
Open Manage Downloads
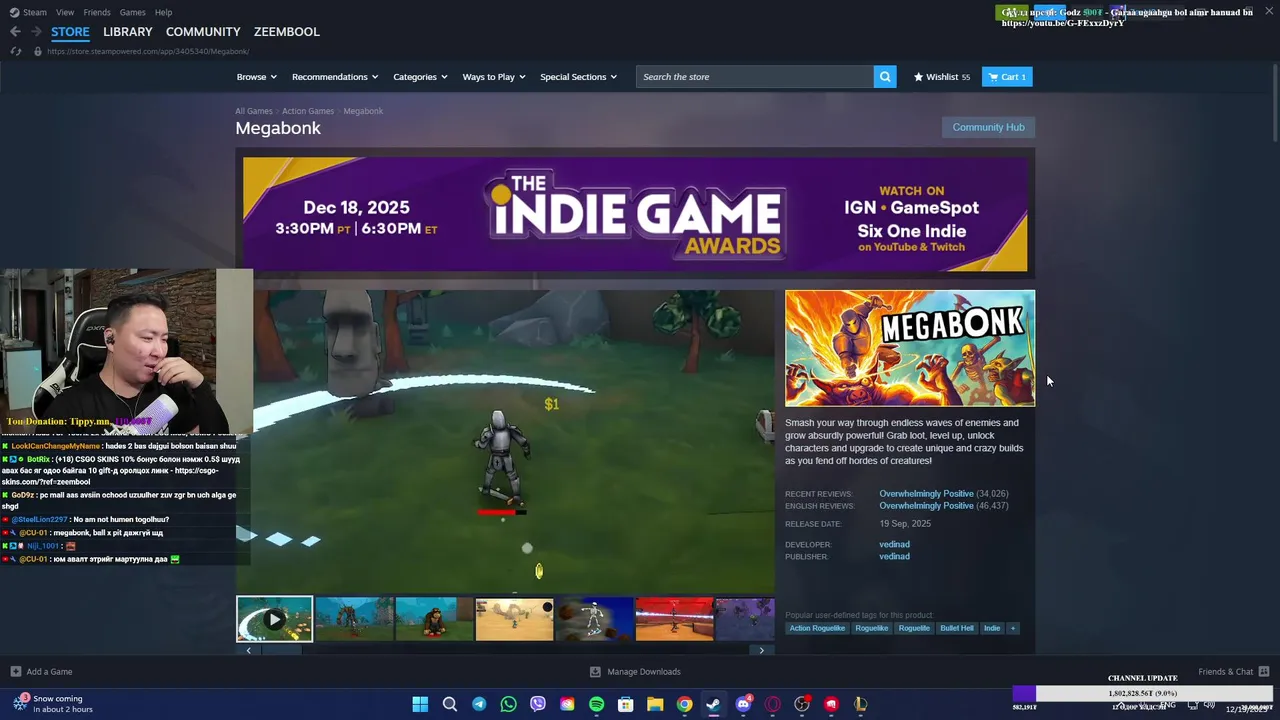[x=635, y=672]
